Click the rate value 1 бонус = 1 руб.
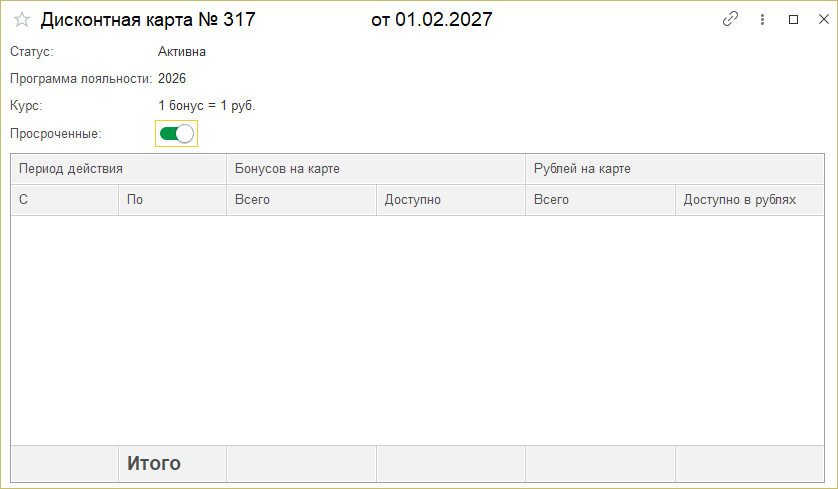Screen dimensions: 838x489 [207, 105]
